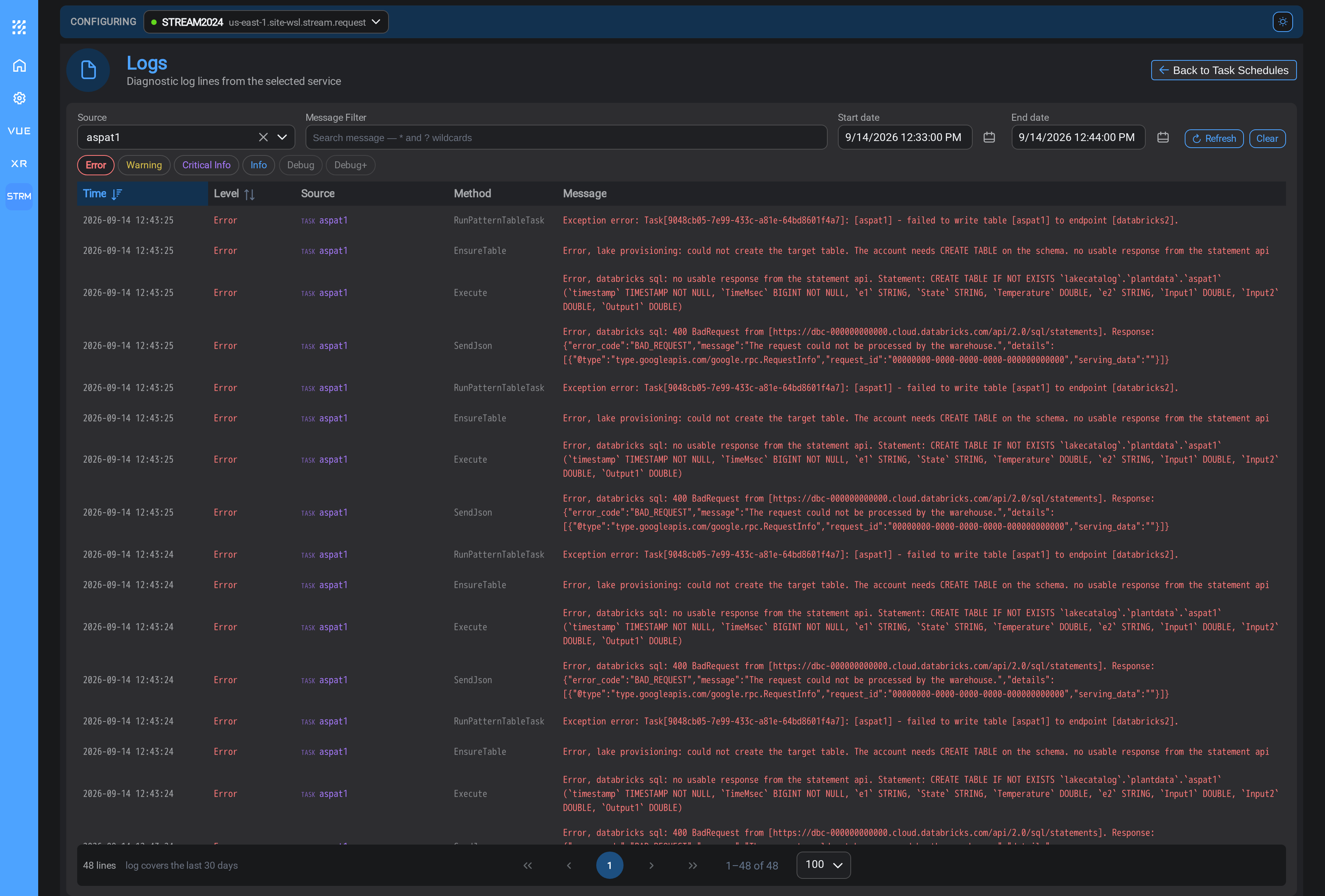Select the STRM module in sidebar

[19, 196]
